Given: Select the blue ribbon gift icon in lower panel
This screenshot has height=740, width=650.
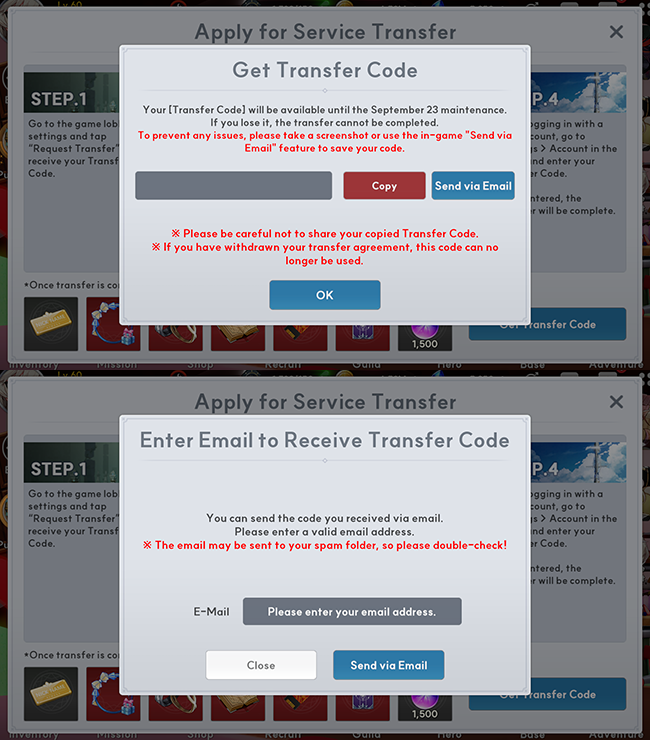Looking at the screenshot, I should pyautogui.click(x=113, y=694).
